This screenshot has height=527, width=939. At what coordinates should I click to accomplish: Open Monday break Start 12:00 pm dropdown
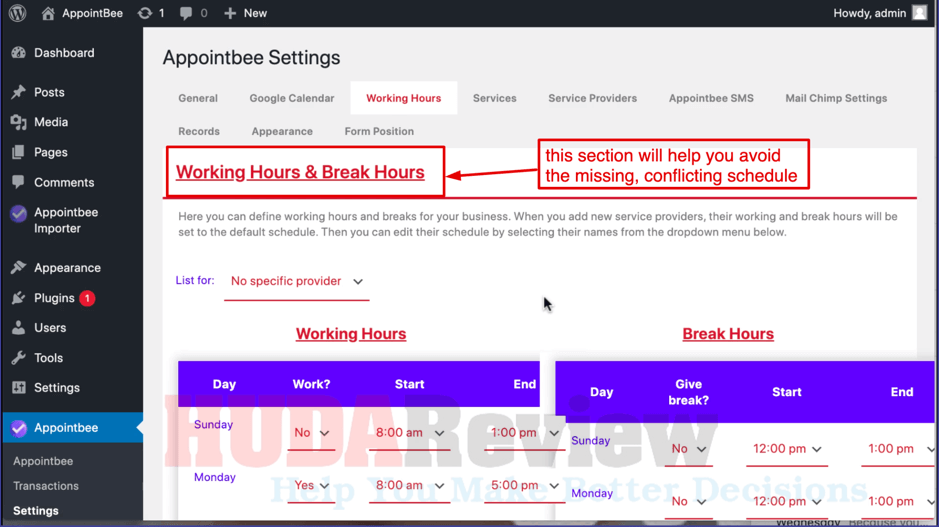click(x=786, y=502)
